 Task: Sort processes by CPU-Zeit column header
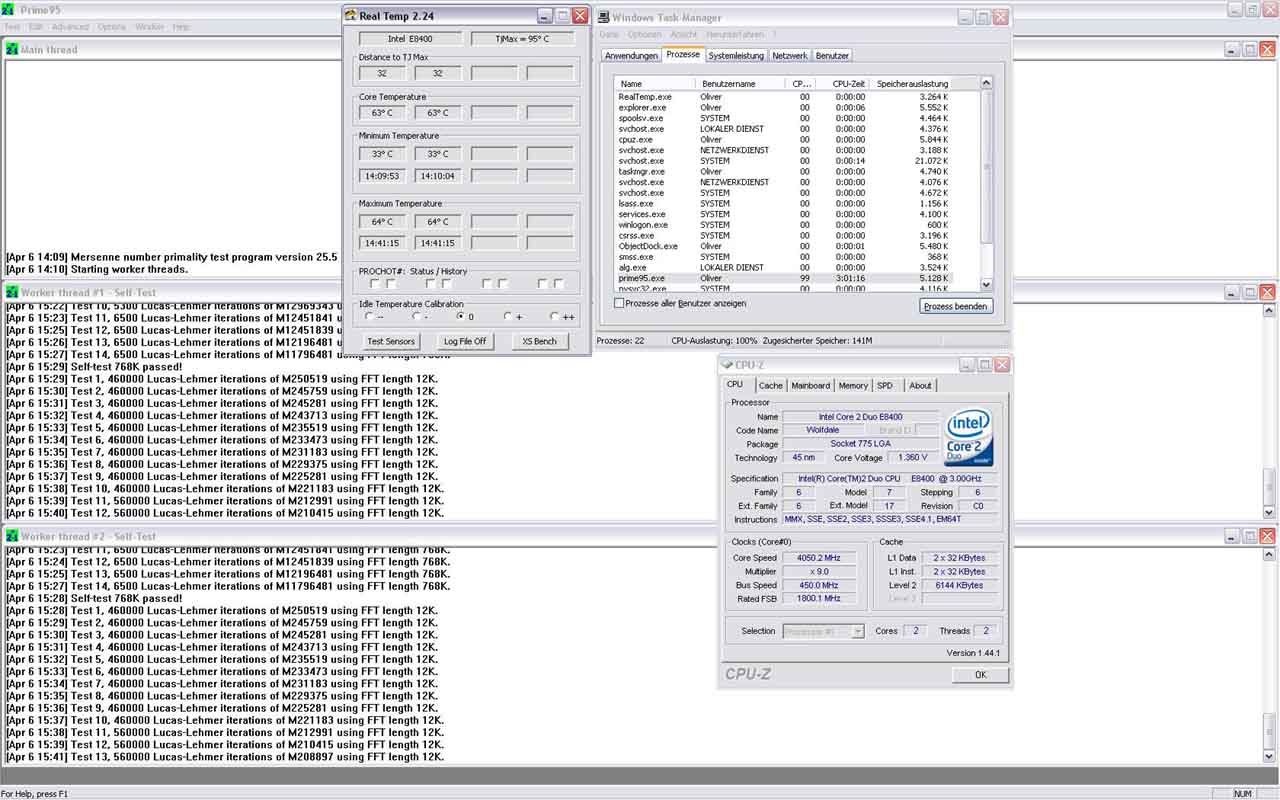coord(841,84)
